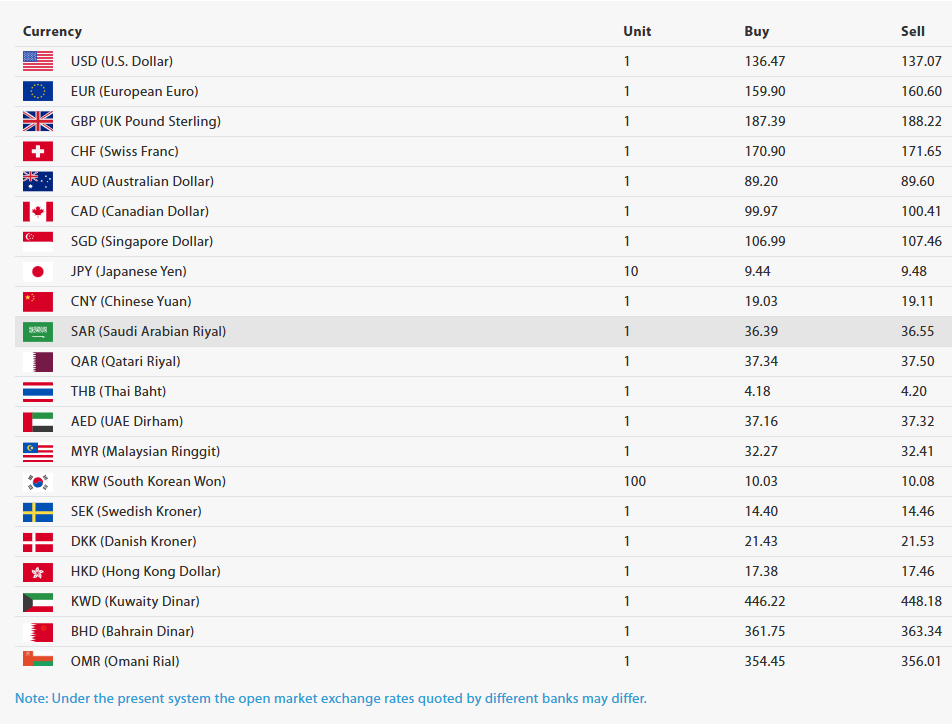Click the Japanese flag icon

38,272
